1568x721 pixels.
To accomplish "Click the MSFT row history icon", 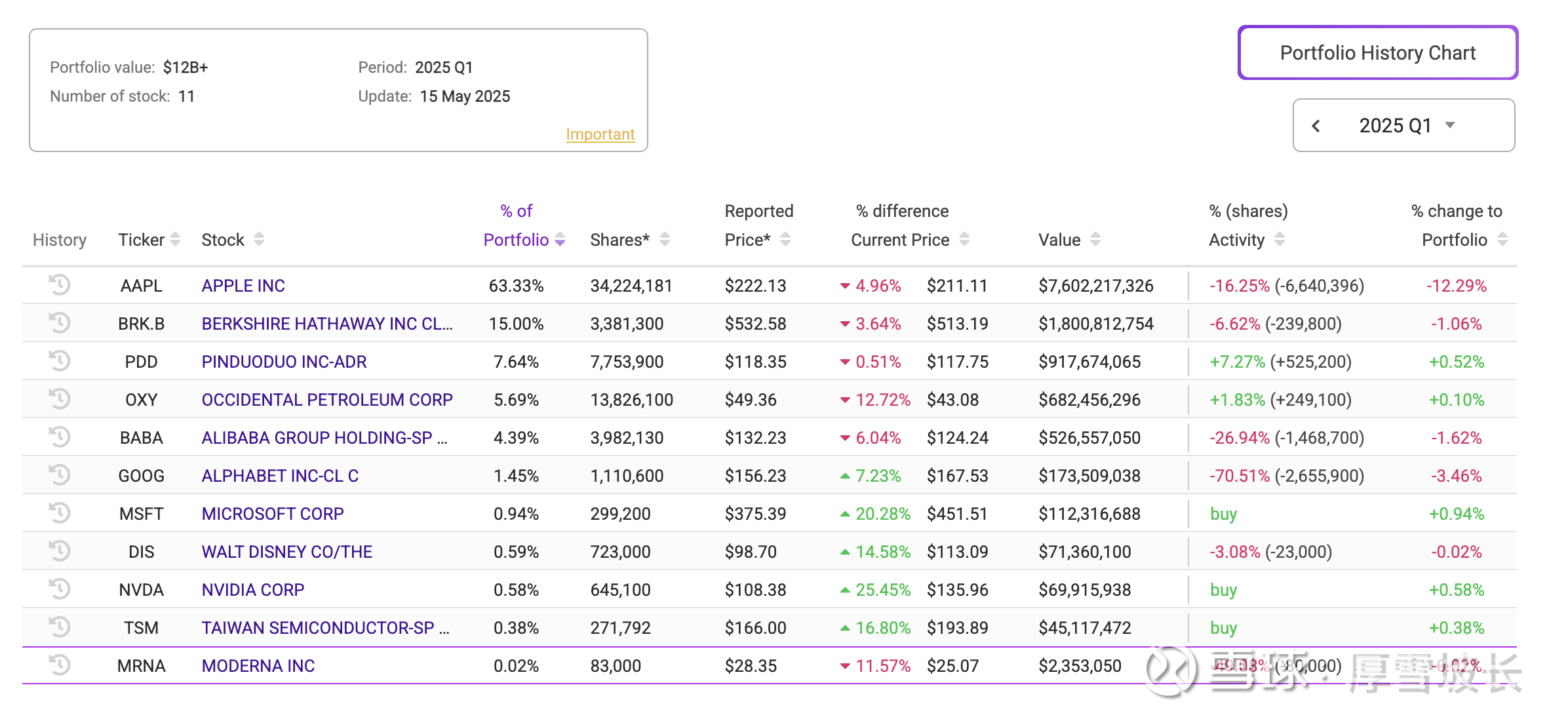I will click(x=59, y=513).
